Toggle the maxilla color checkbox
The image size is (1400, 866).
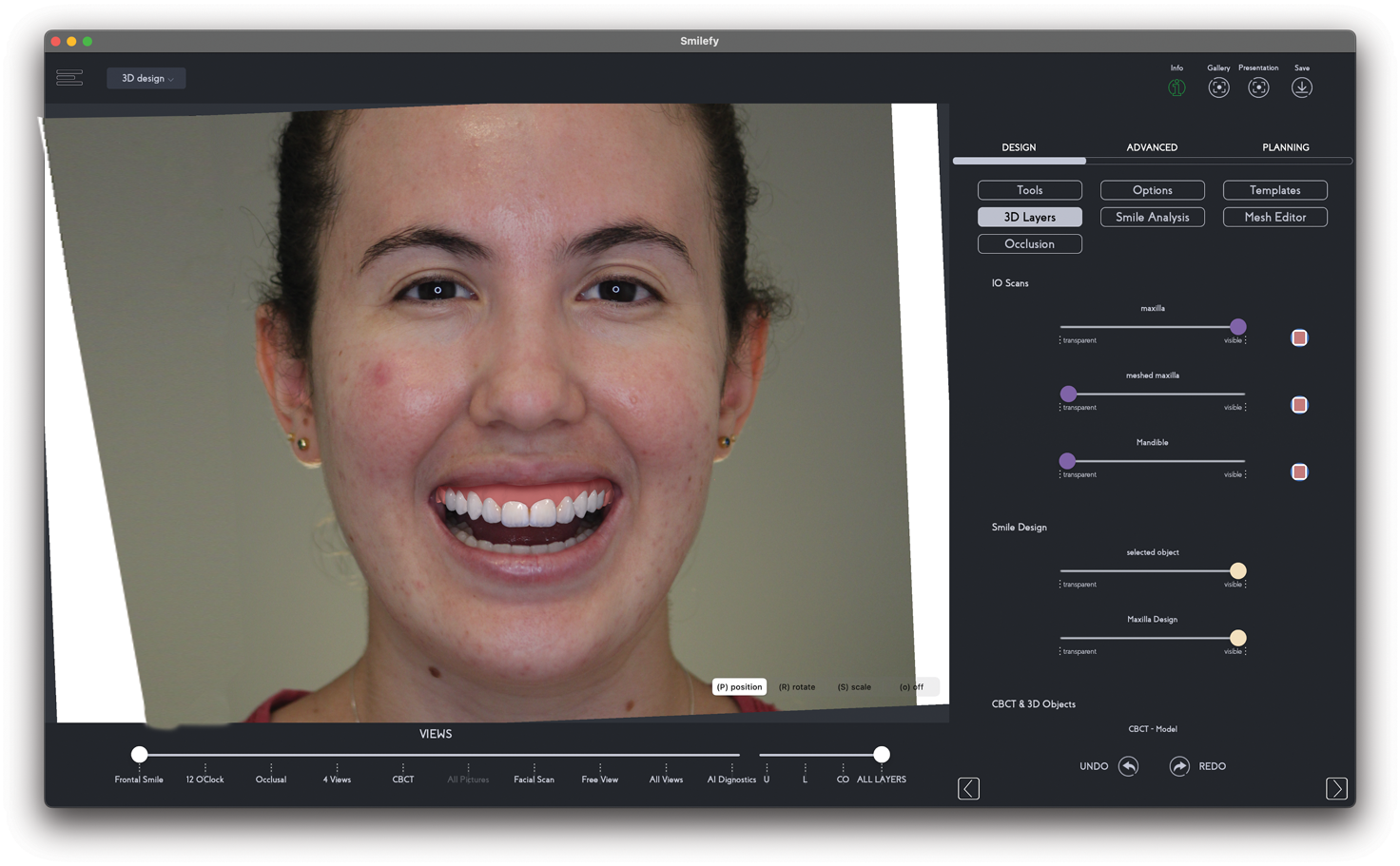click(x=1299, y=338)
